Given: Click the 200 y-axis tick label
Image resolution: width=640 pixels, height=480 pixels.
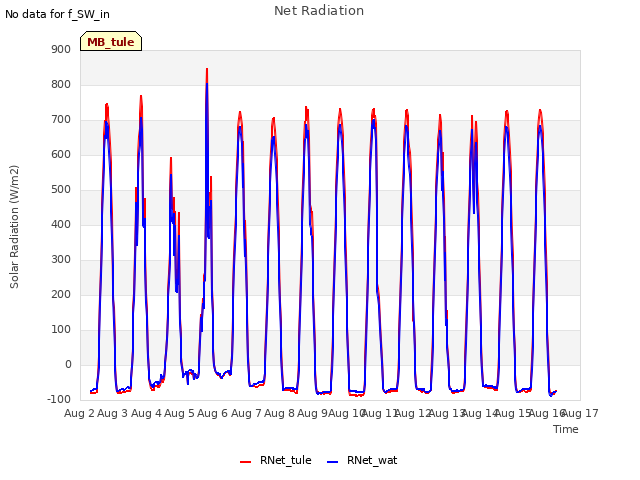Looking at the screenshot, I should coord(61,294).
